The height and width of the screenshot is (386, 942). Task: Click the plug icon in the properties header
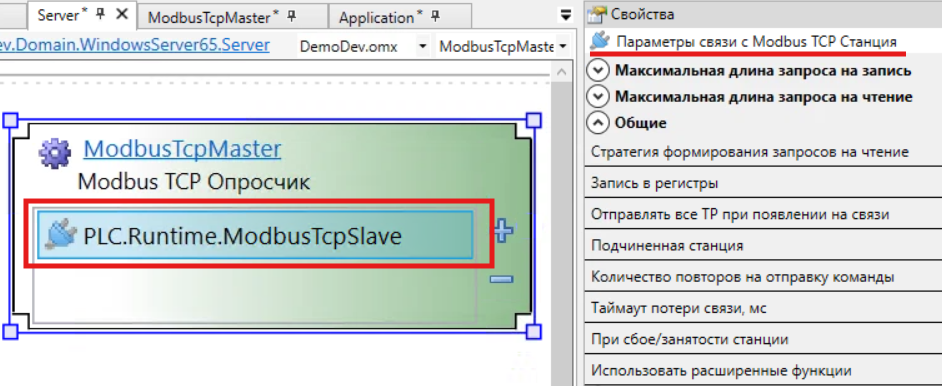click(x=600, y=41)
